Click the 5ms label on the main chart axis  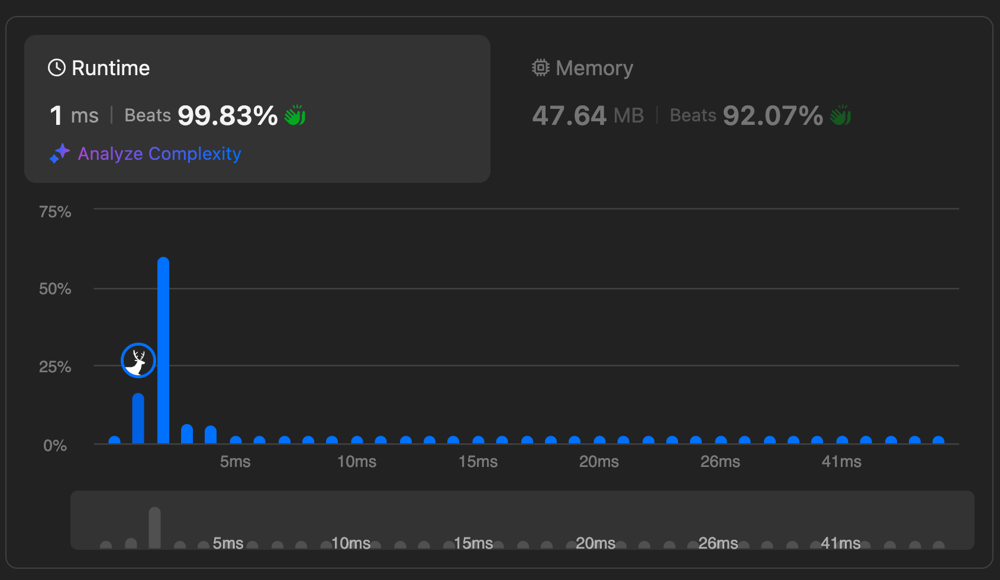235,462
